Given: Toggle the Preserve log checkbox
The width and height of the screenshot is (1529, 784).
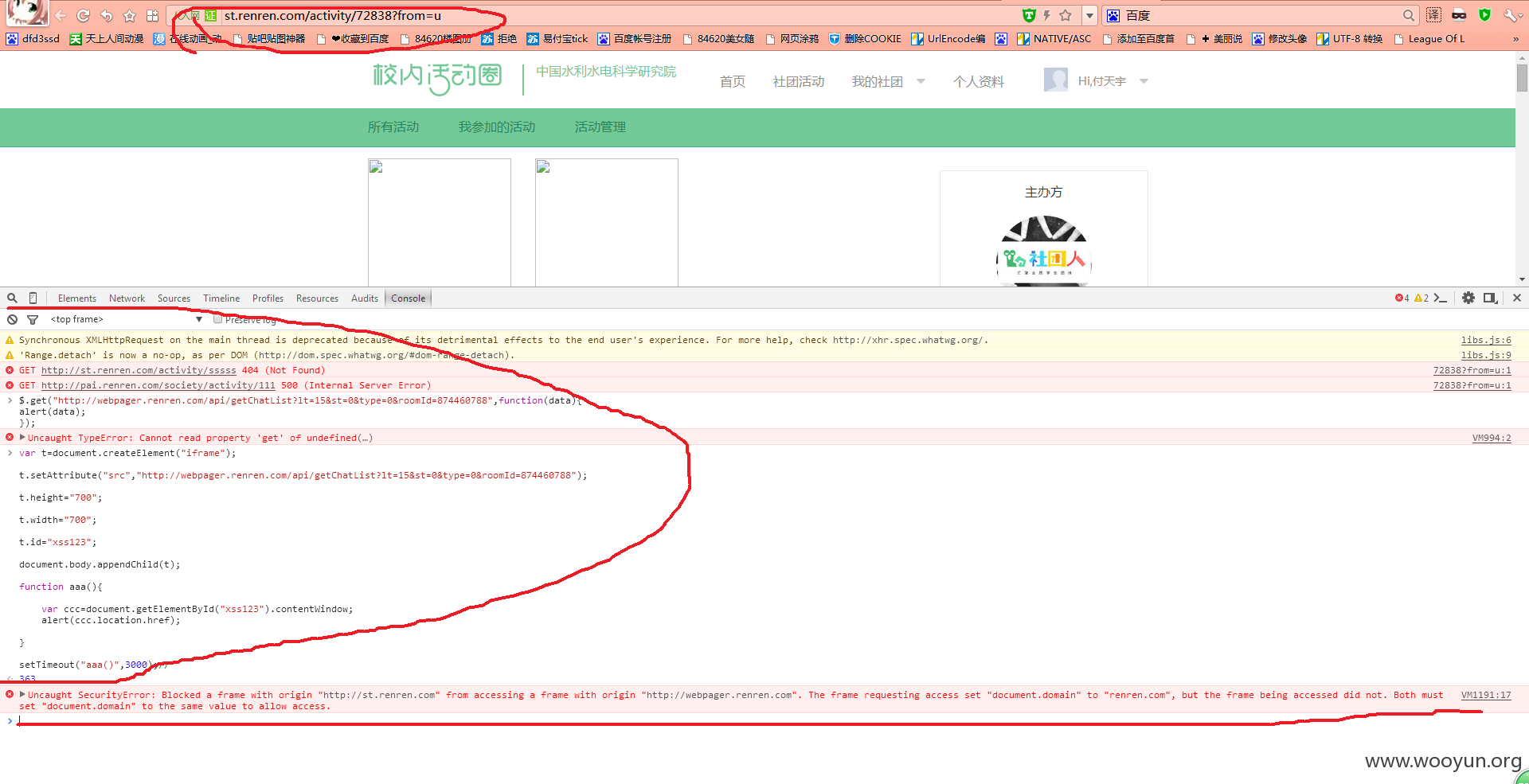Looking at the screenshot, I should click(217, 319).
